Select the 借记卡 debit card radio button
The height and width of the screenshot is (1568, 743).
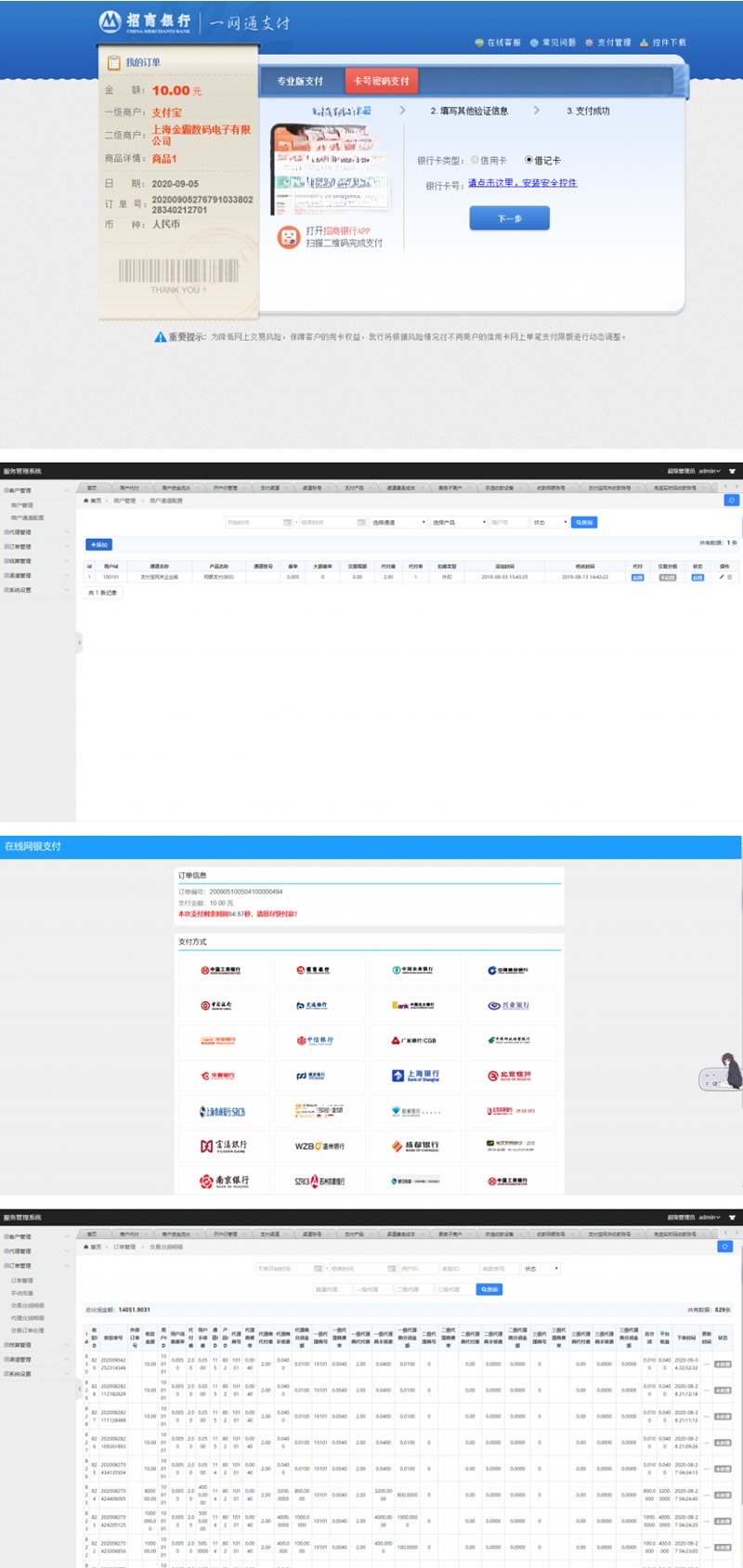(528, 160)
